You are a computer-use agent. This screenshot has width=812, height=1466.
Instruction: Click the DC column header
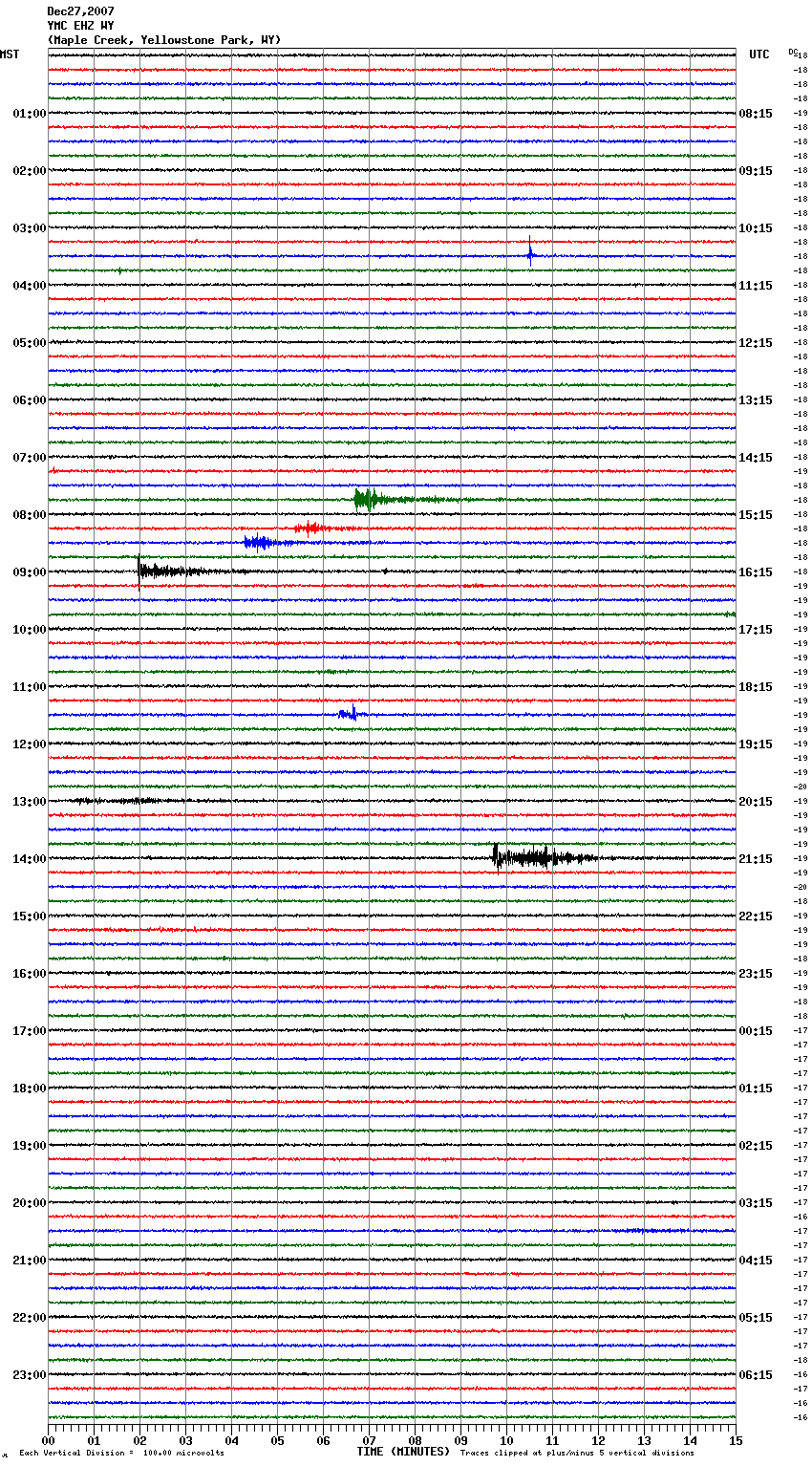pos(793,52)
